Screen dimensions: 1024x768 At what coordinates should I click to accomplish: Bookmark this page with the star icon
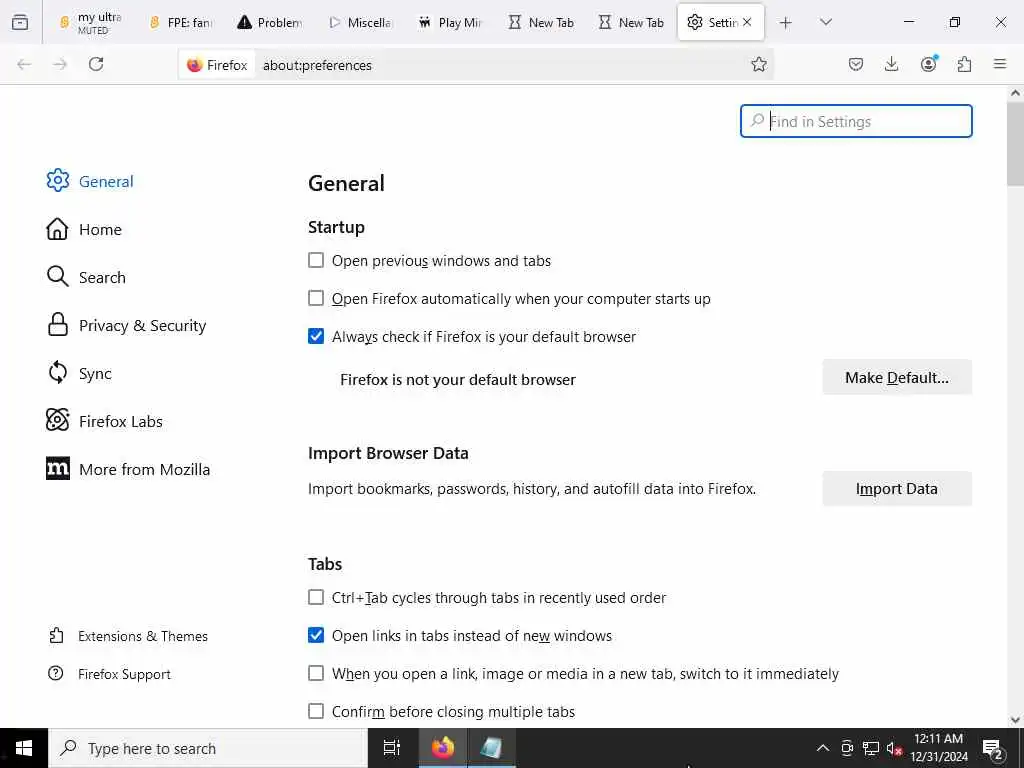click(x=759, y=65)
